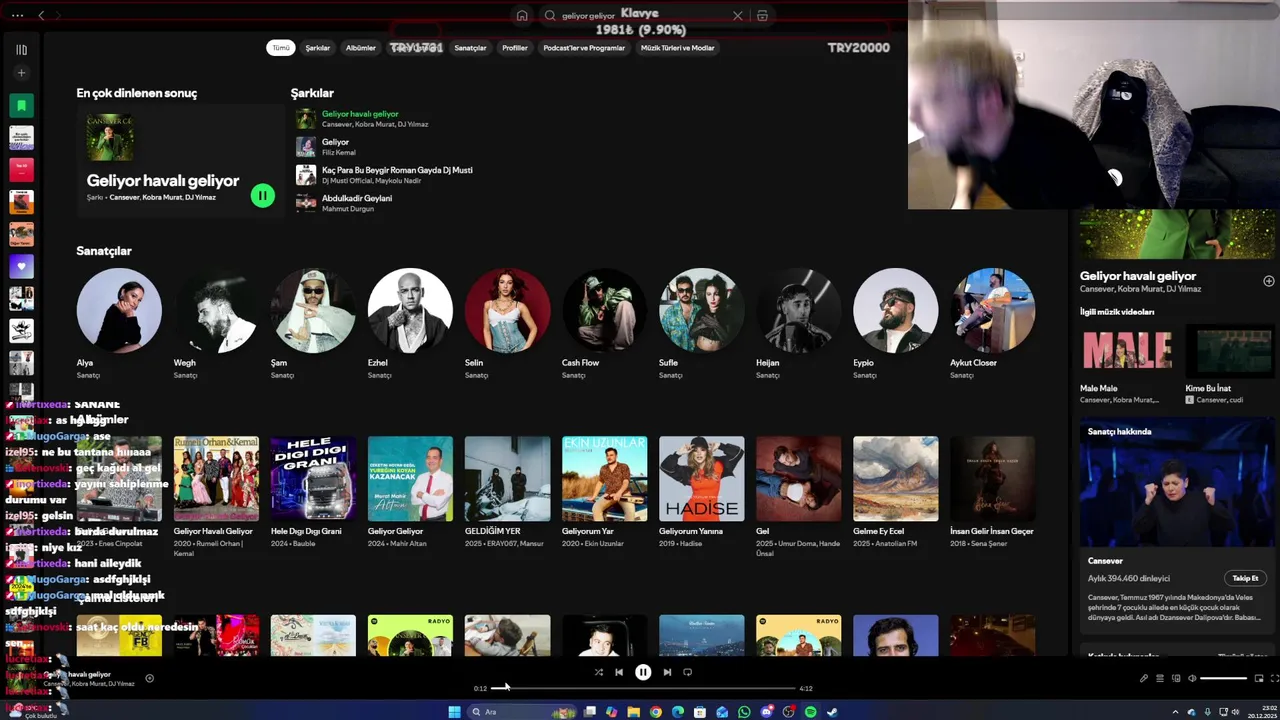Image resolution: width=1280 pixels, height=720 pixels.
Task: Pause top result with green button
Action: pos(262,196)
